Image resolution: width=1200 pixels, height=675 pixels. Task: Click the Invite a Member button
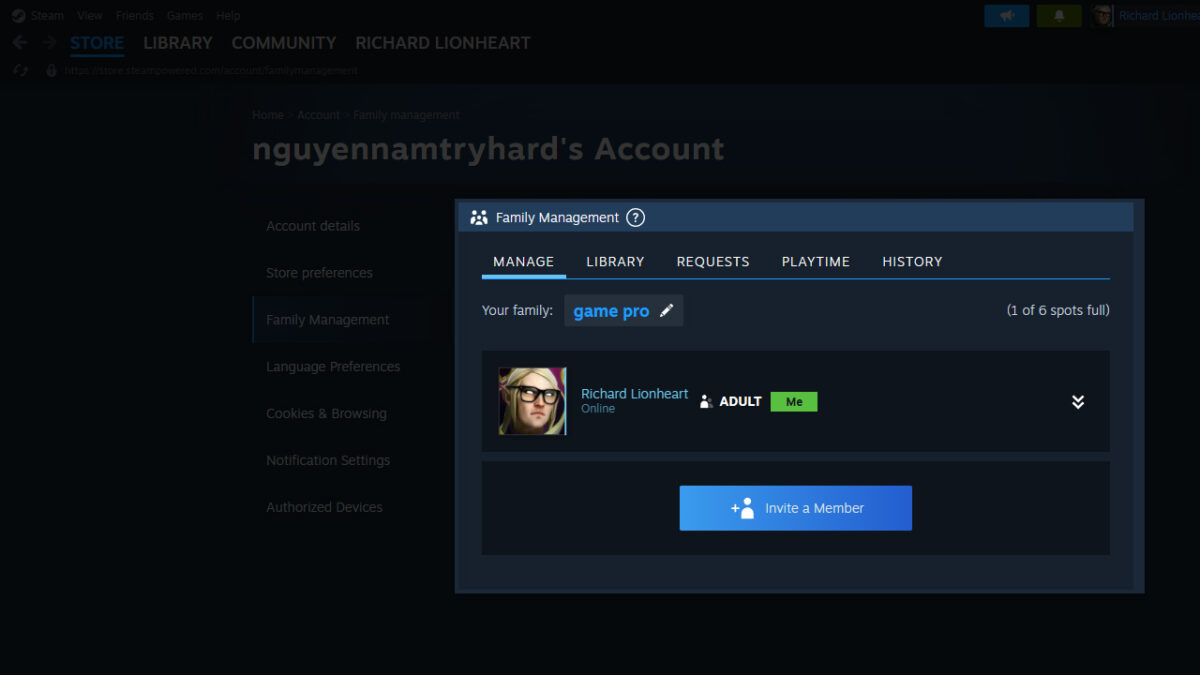(796, 508)
